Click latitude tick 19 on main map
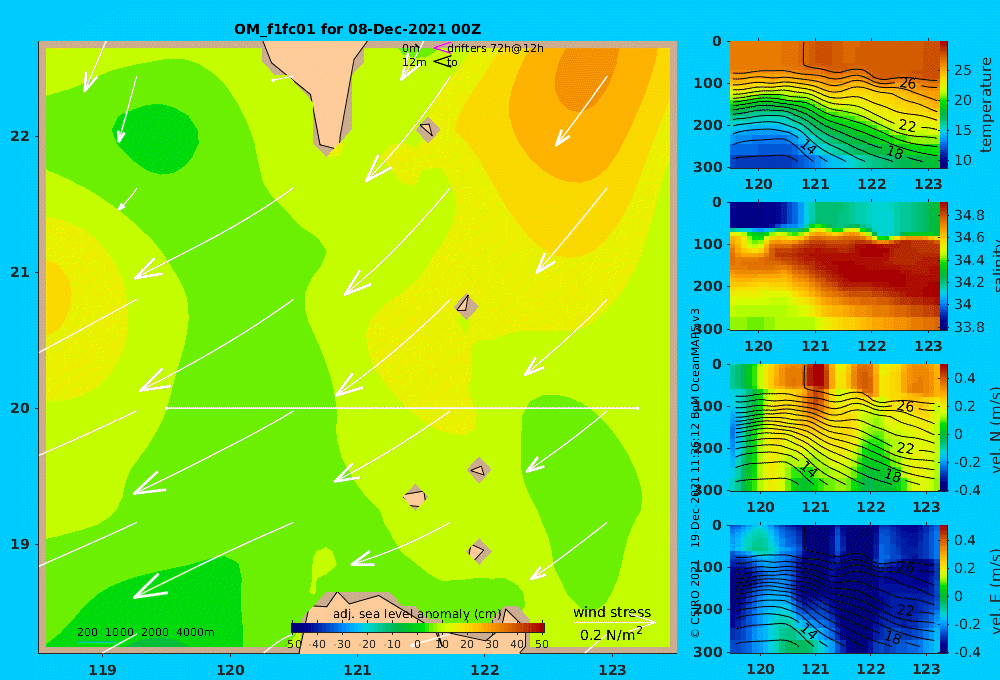Viewport: 1000px width, 680px height. tap(19, 544)
